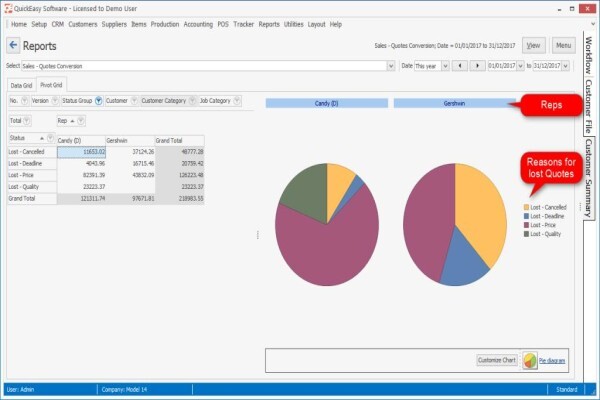The height and width of the screenshot is (400, 600).
Task: Open filter icon on Version field
Action: coord(55,101)
